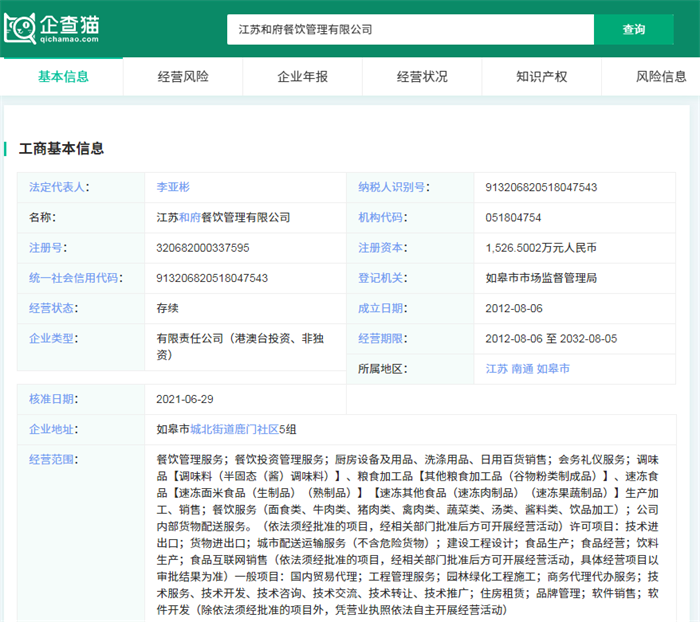Screen dimensions: 700x622
Task: Follow the 南通 region link
Action: point(522,369)
